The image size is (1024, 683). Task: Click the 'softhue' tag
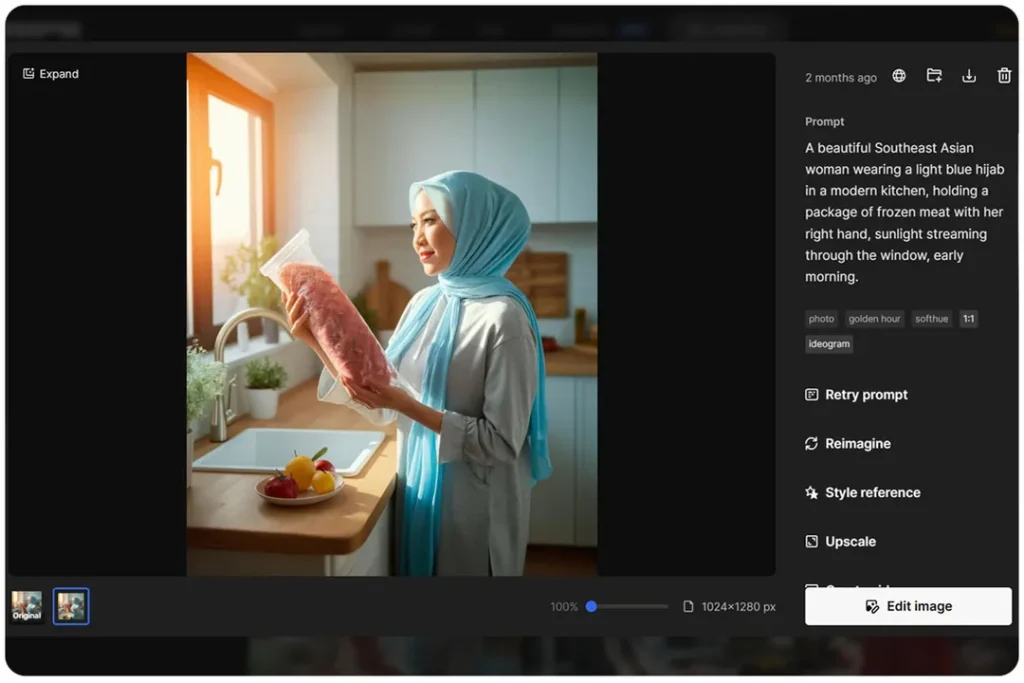pos(931,319)
